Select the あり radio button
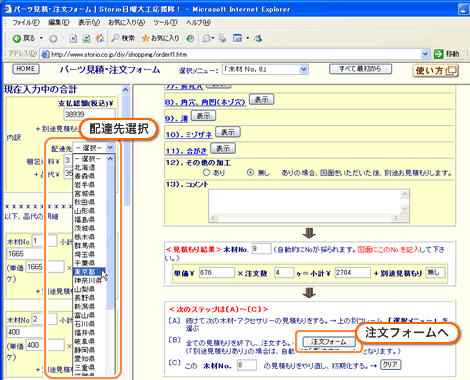The width and height of the screenshot is (470, 380). (x=206, y=172)
